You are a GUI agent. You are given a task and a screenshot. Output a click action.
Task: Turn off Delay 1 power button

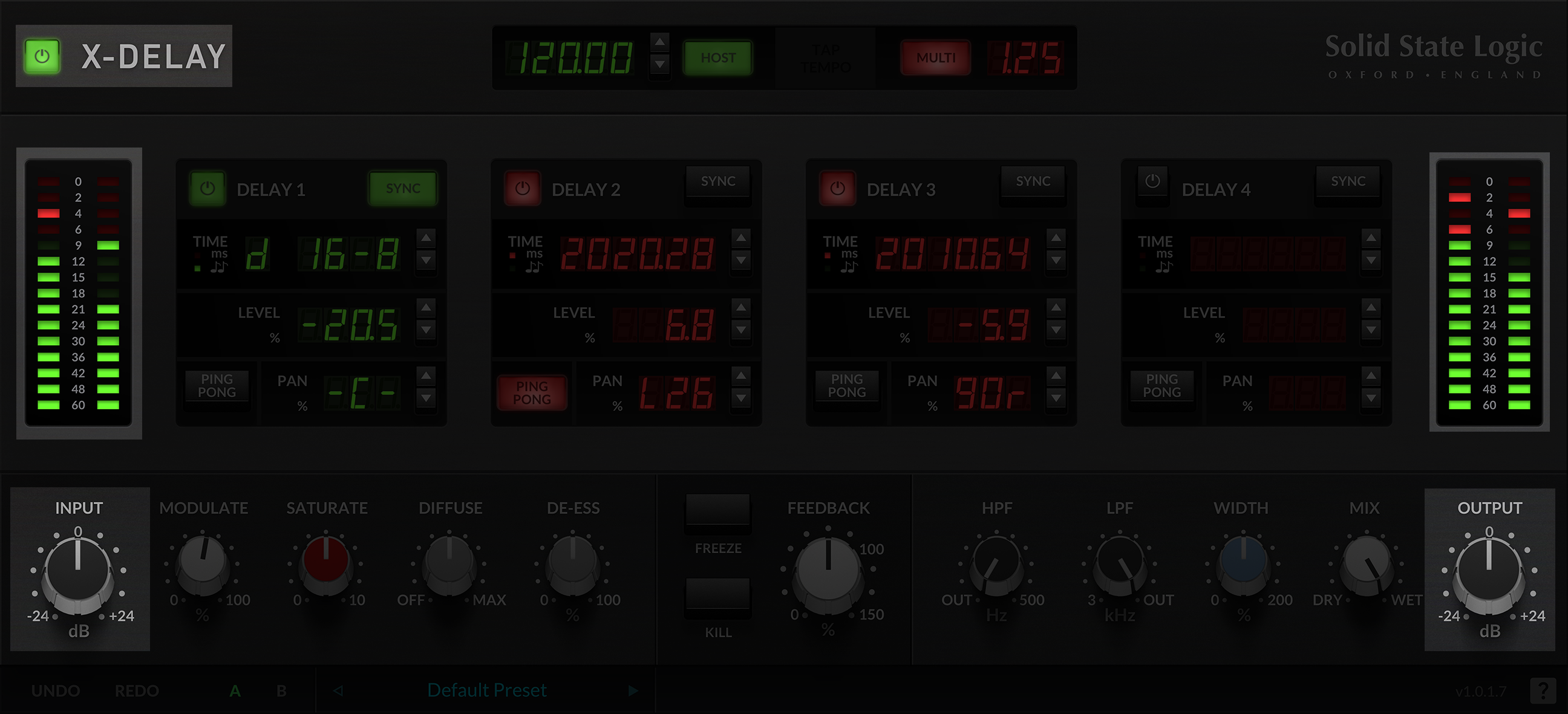207,189
